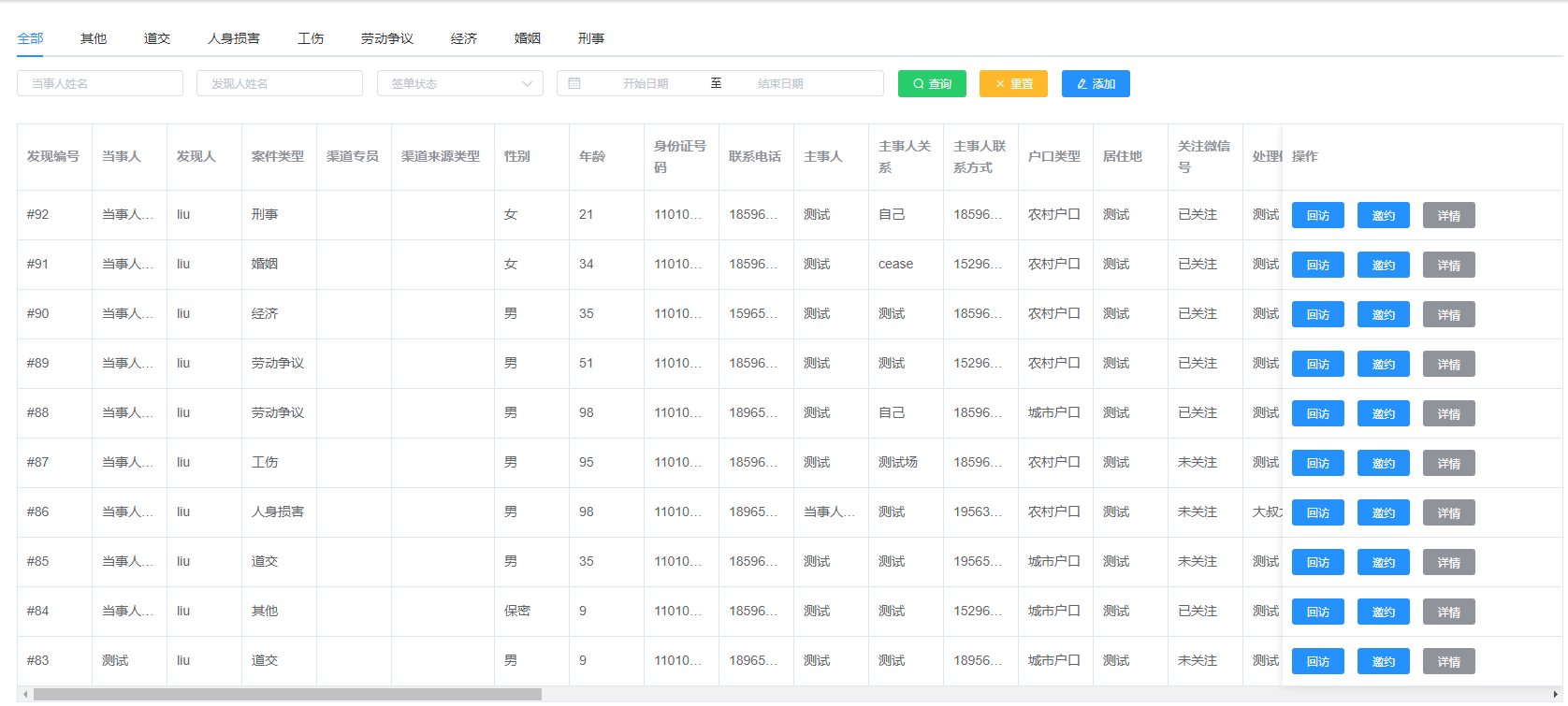Click 回访 for record #84
Image resolution: width=1568 pixels, height=706 pixels.
click(x=1318, y=612)
